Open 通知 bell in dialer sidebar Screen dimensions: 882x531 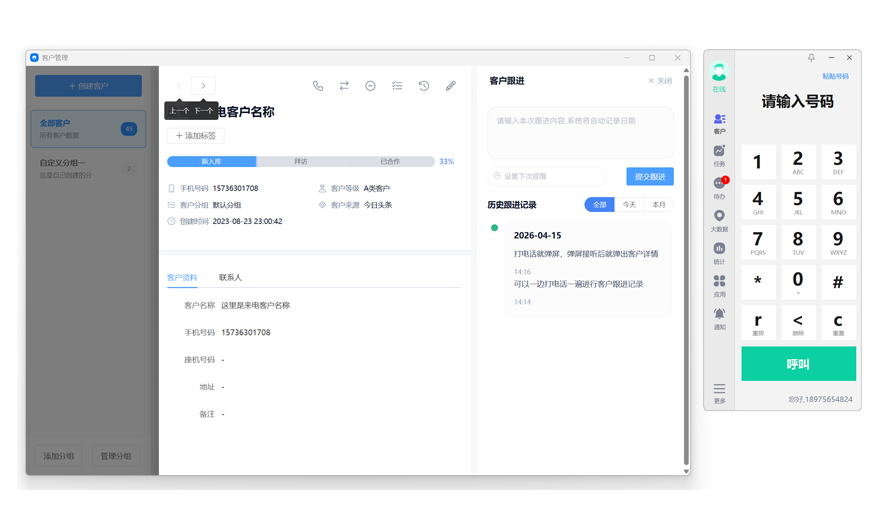[x=719, y=318]
